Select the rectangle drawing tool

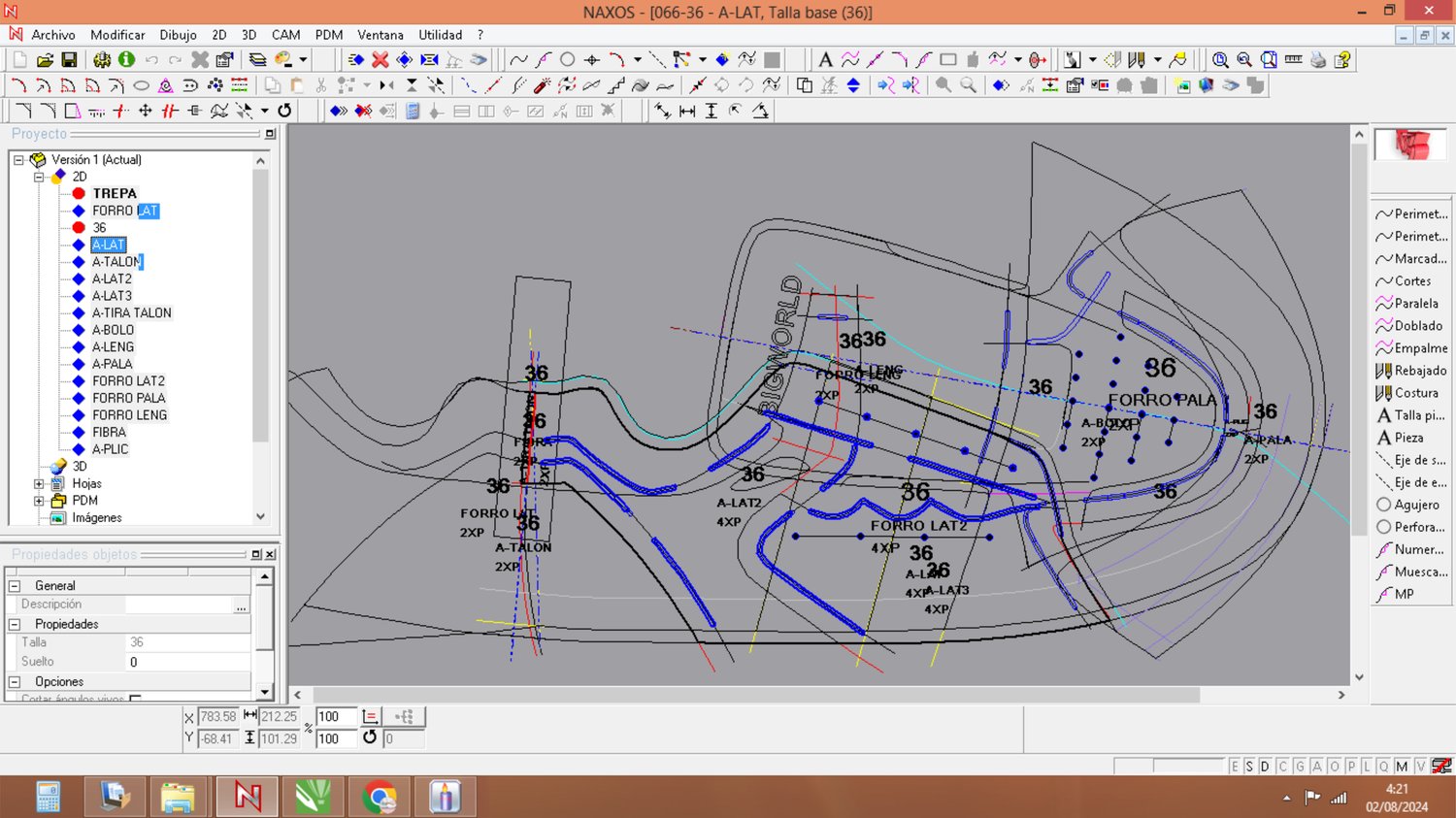[x=948, y=60]
